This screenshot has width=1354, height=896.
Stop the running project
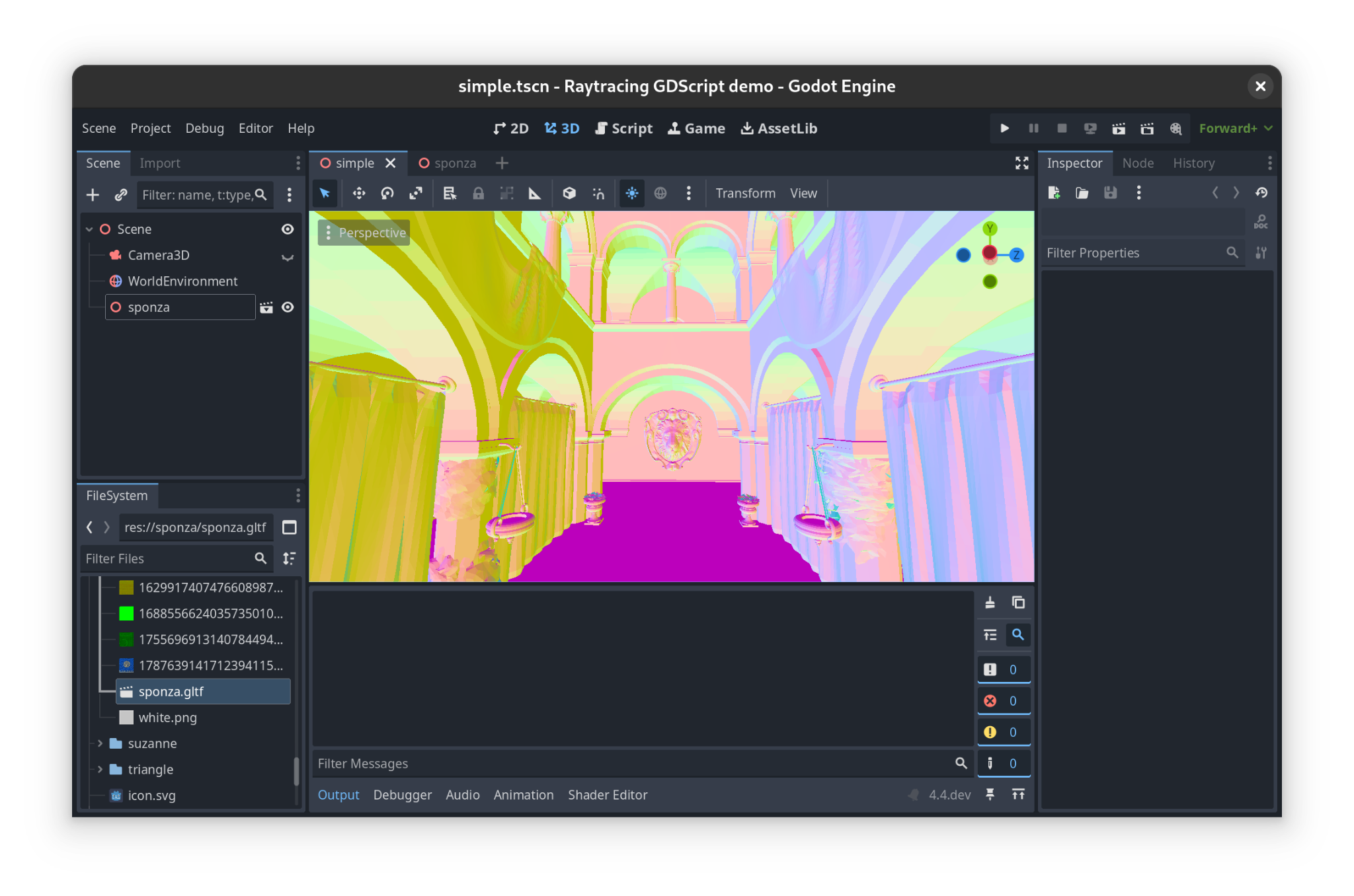tap(1062, 128)
